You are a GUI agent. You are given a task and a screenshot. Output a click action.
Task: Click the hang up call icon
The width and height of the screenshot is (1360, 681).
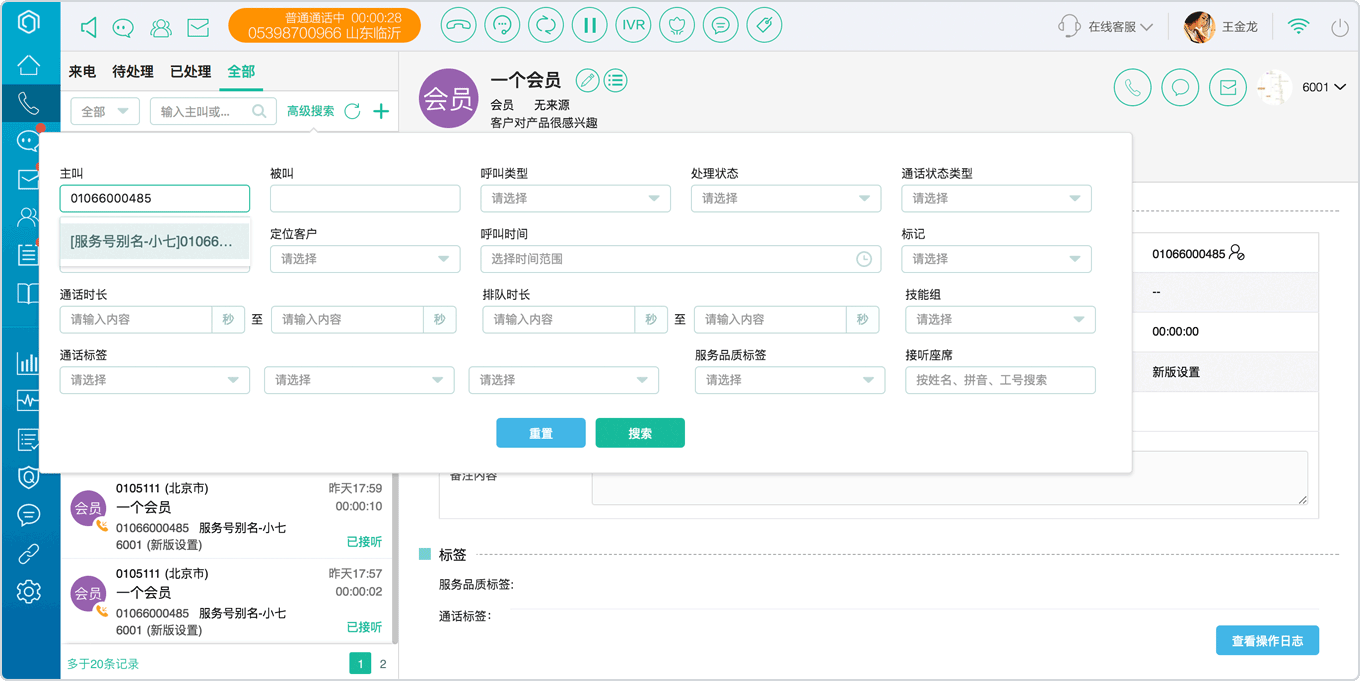click(459, 26)
